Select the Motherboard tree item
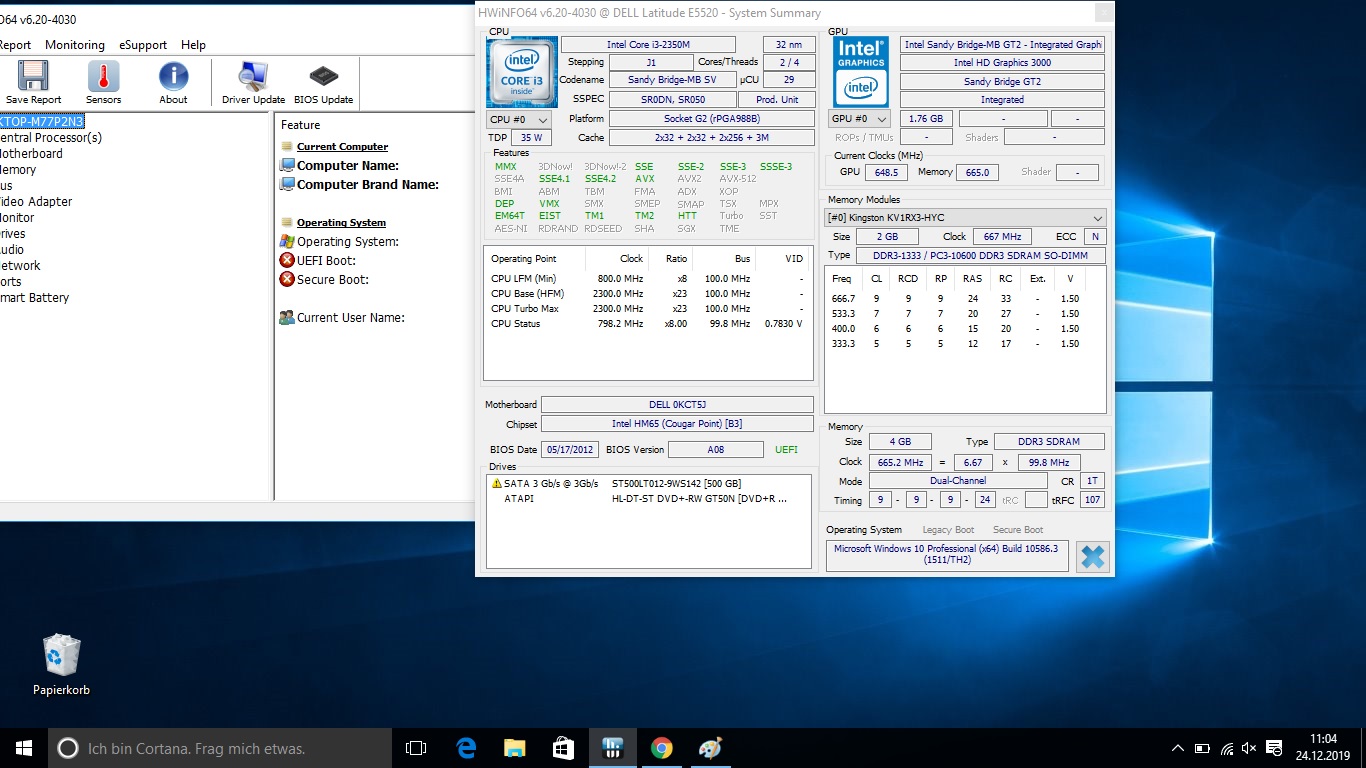 (31, 154)
